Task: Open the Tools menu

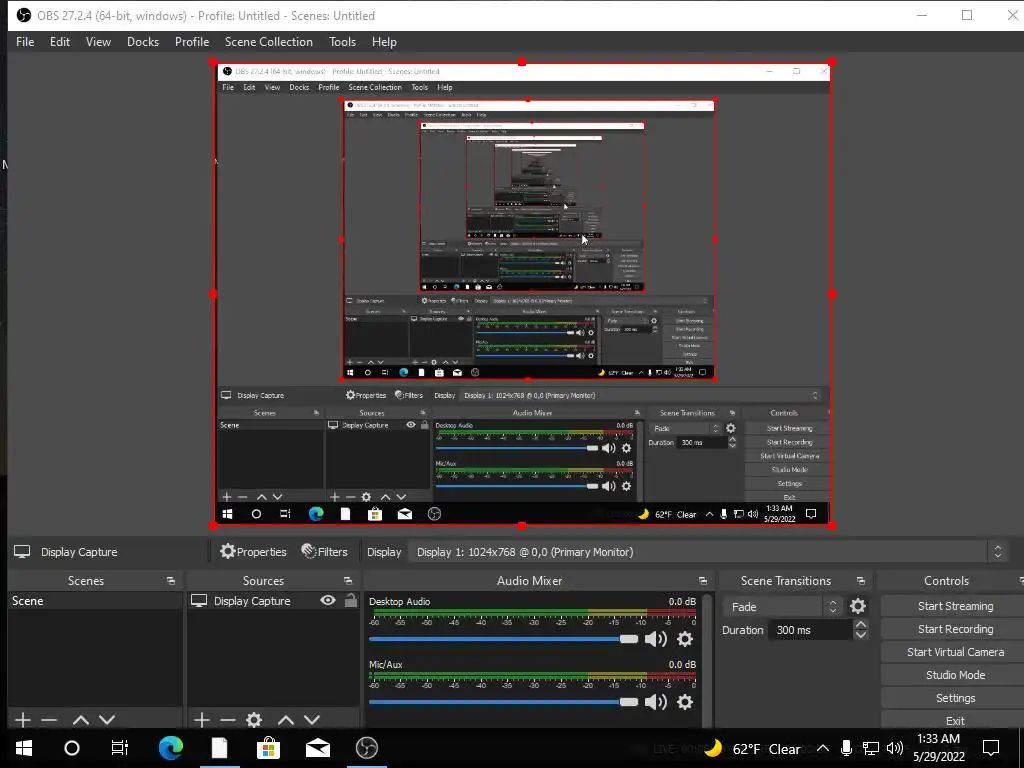Action: tap(342, 42)
